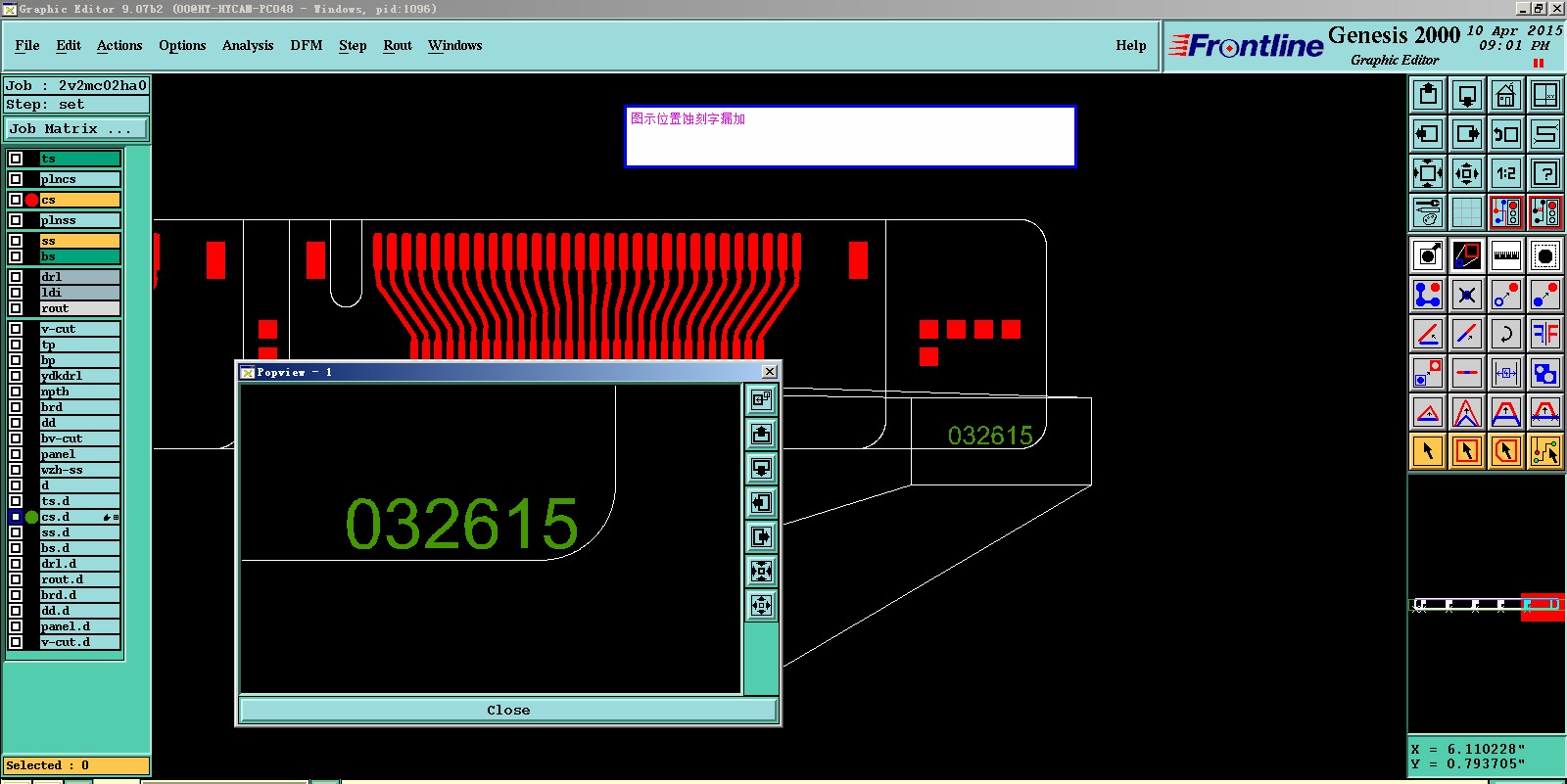Click the note text box with Chinese text
1567x784 pixels.
coord(850,136)
